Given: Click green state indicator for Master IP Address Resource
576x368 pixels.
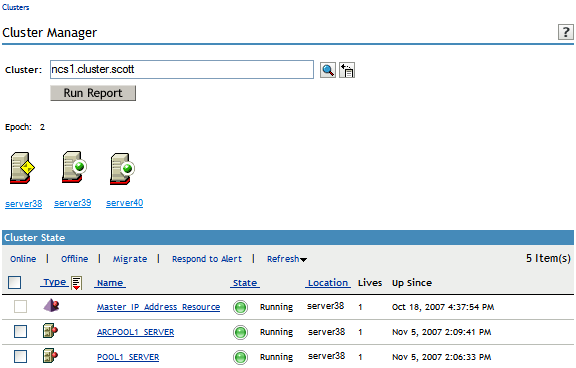Looking at the screenshot, I should point(240,307).
